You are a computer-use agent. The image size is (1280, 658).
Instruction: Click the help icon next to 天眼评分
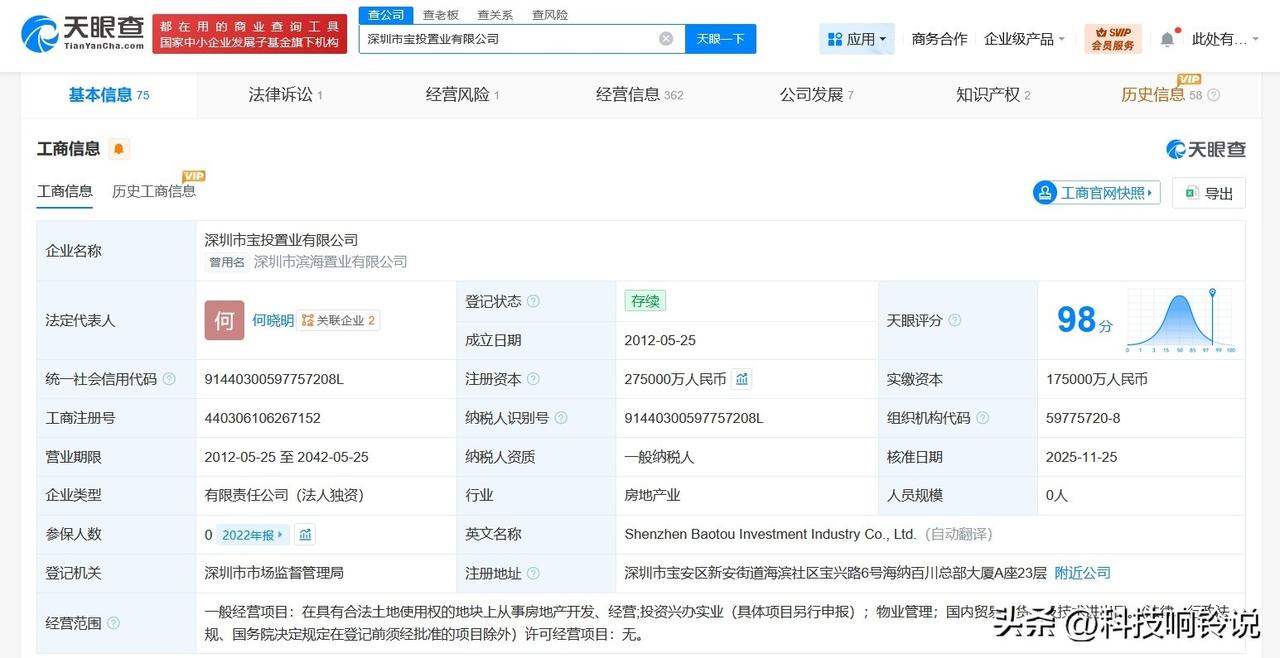(x=955, y=320)
